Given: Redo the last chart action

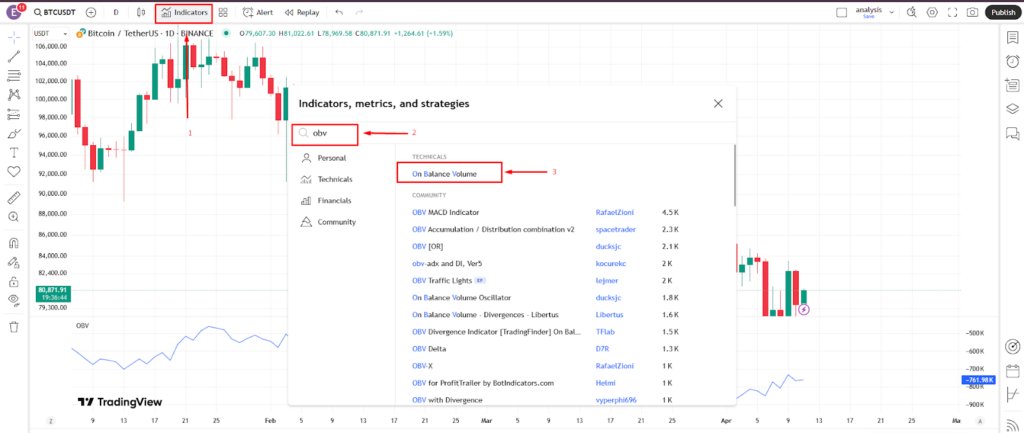Looking at the screenshot, I should pos(359,12).
